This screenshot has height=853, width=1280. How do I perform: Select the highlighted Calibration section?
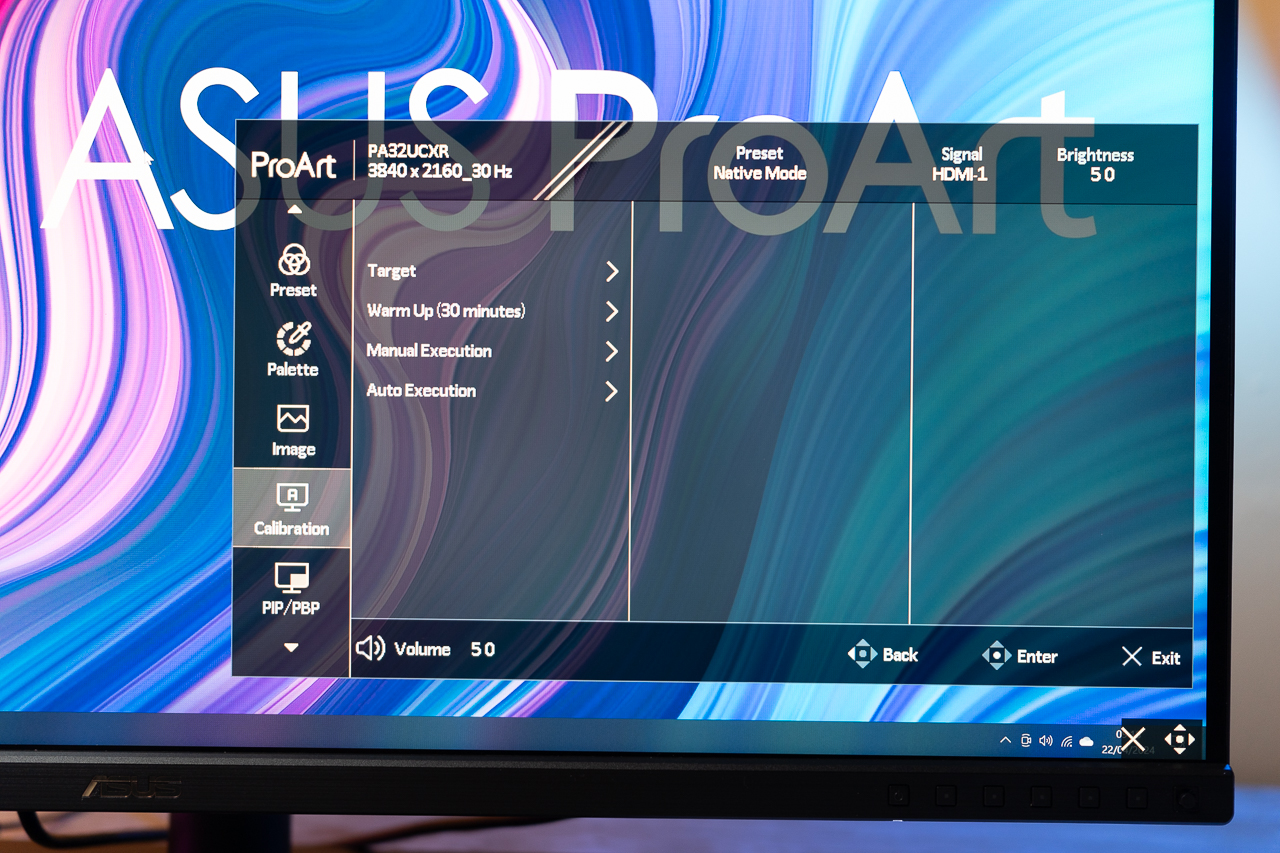click(292, 508)
